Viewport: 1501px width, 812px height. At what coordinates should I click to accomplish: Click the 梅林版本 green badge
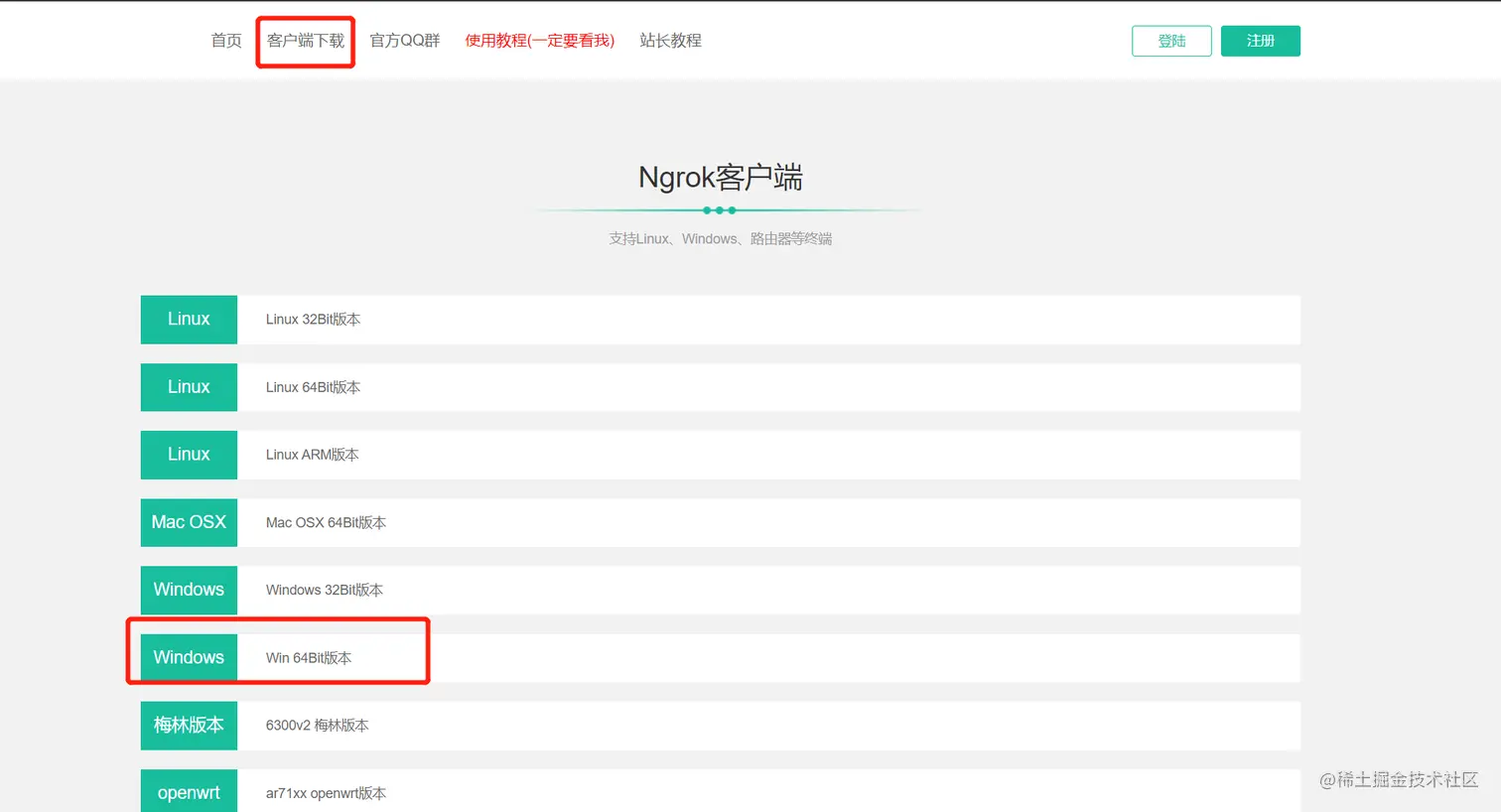189,726
